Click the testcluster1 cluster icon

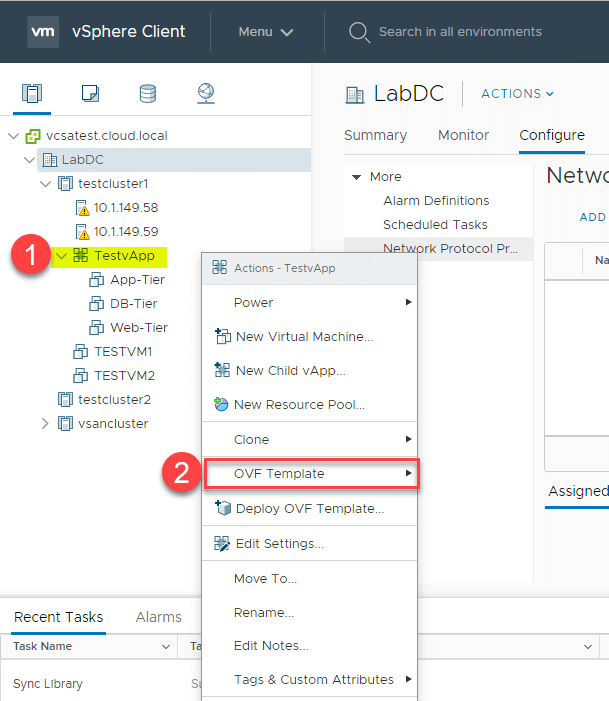click(x=65, y=184)
